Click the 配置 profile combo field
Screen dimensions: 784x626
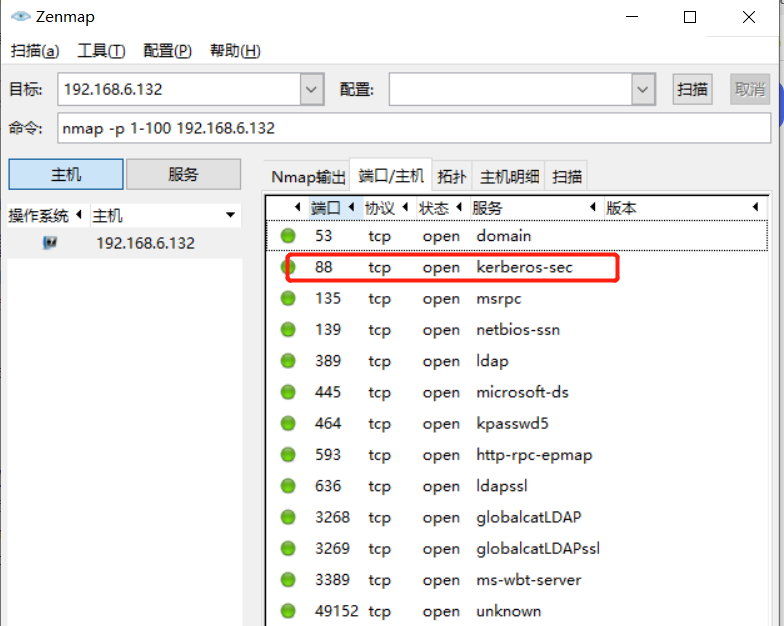click(510, 90)
